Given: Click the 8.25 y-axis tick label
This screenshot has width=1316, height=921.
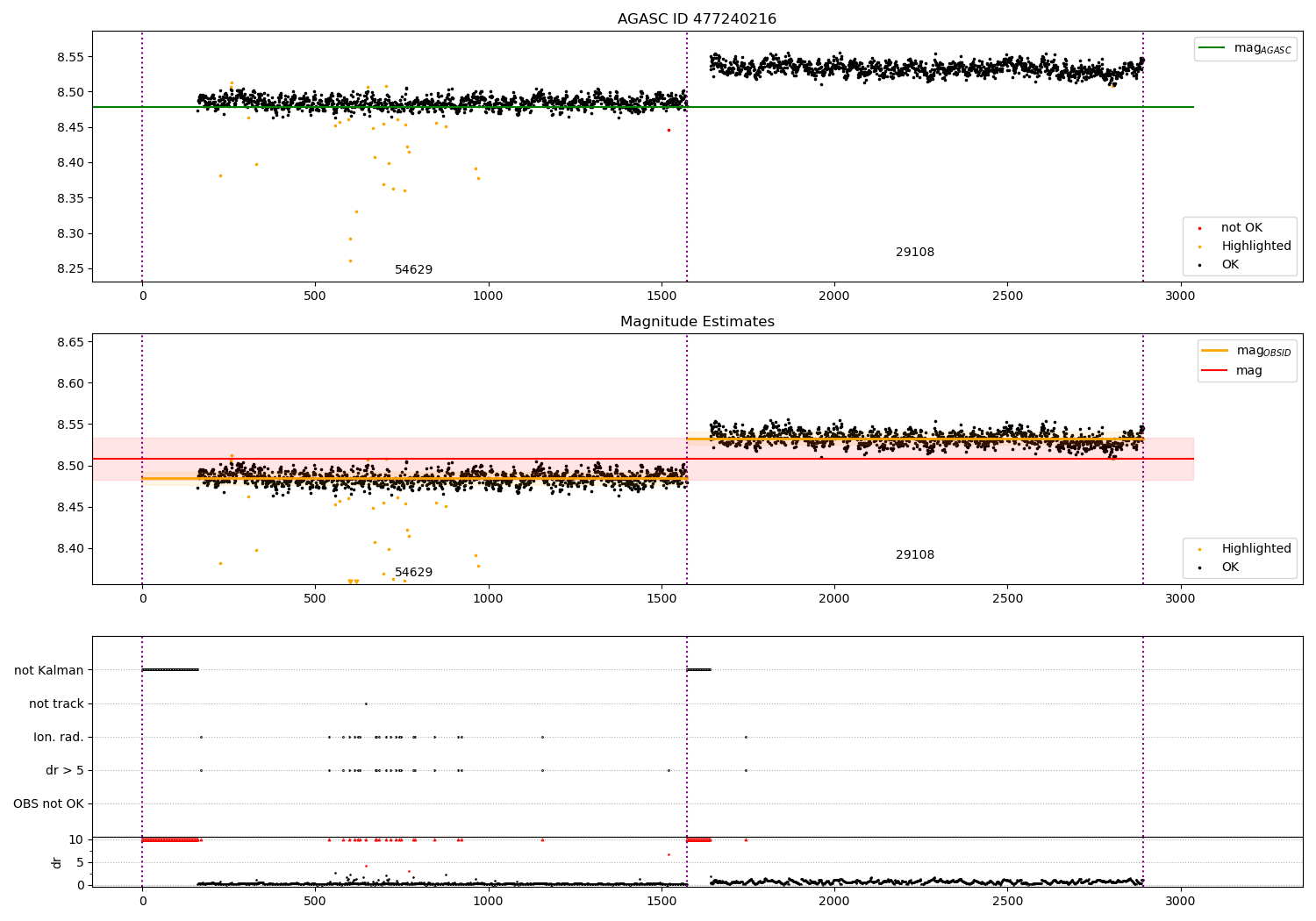Looking at the screenshot, I should [69, 269].
